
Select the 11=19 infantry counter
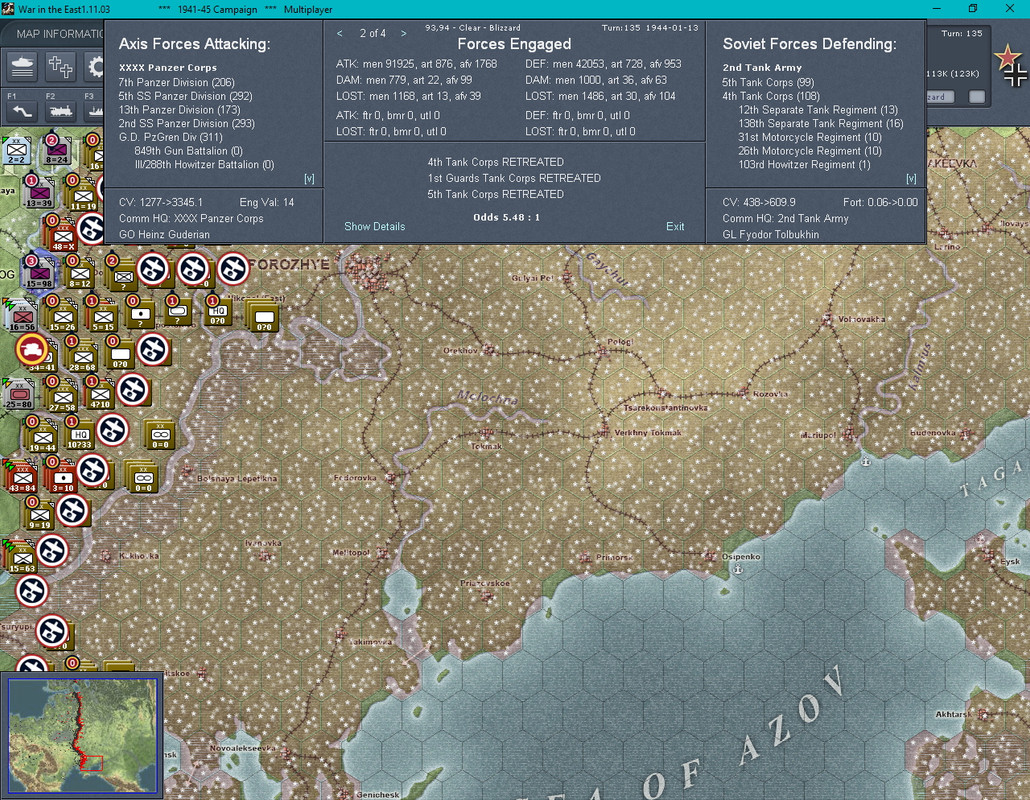83,197
